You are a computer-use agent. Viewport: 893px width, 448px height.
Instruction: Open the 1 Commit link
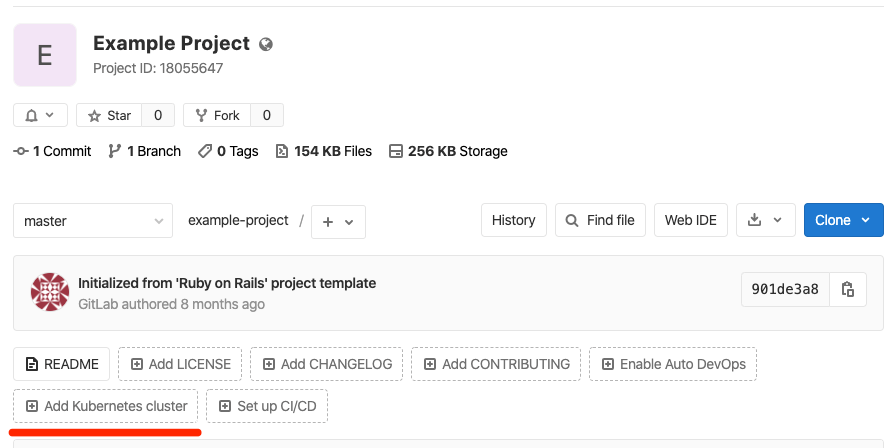[52, 151]
